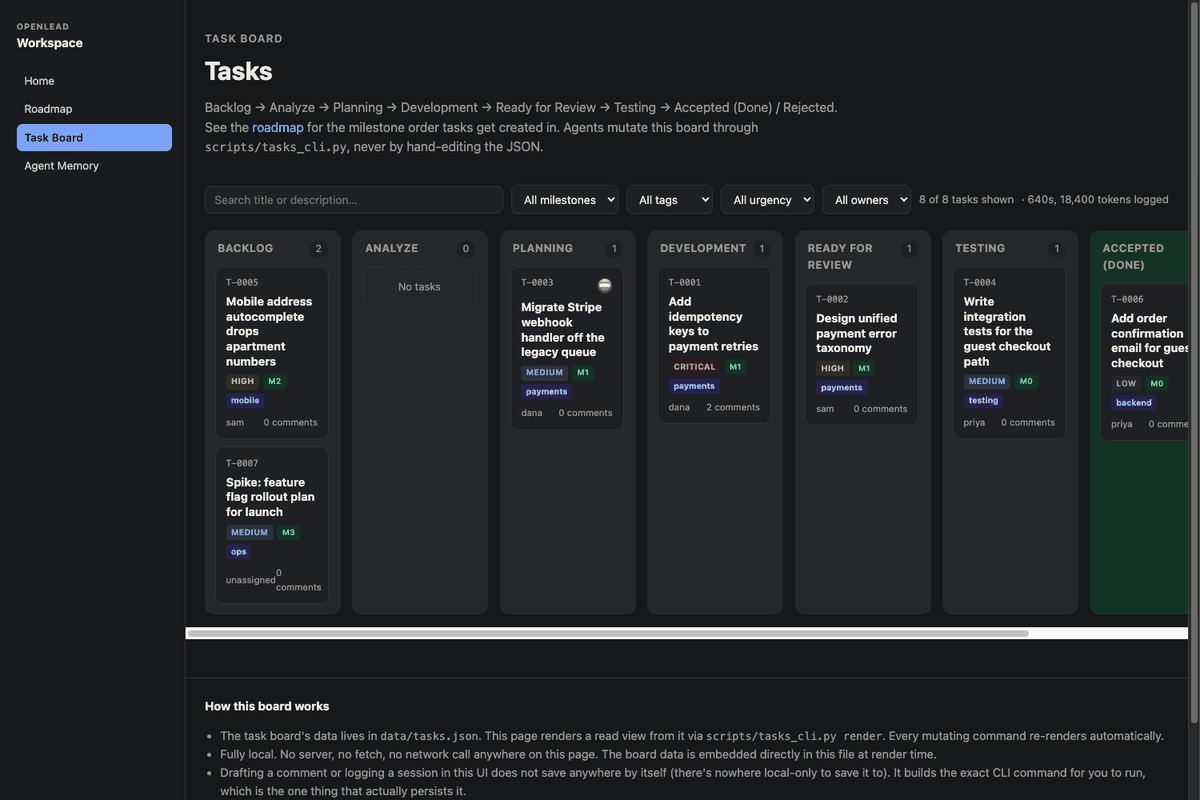Click the T-0004 task ID

pyautogui.click(x=980, y=283)
